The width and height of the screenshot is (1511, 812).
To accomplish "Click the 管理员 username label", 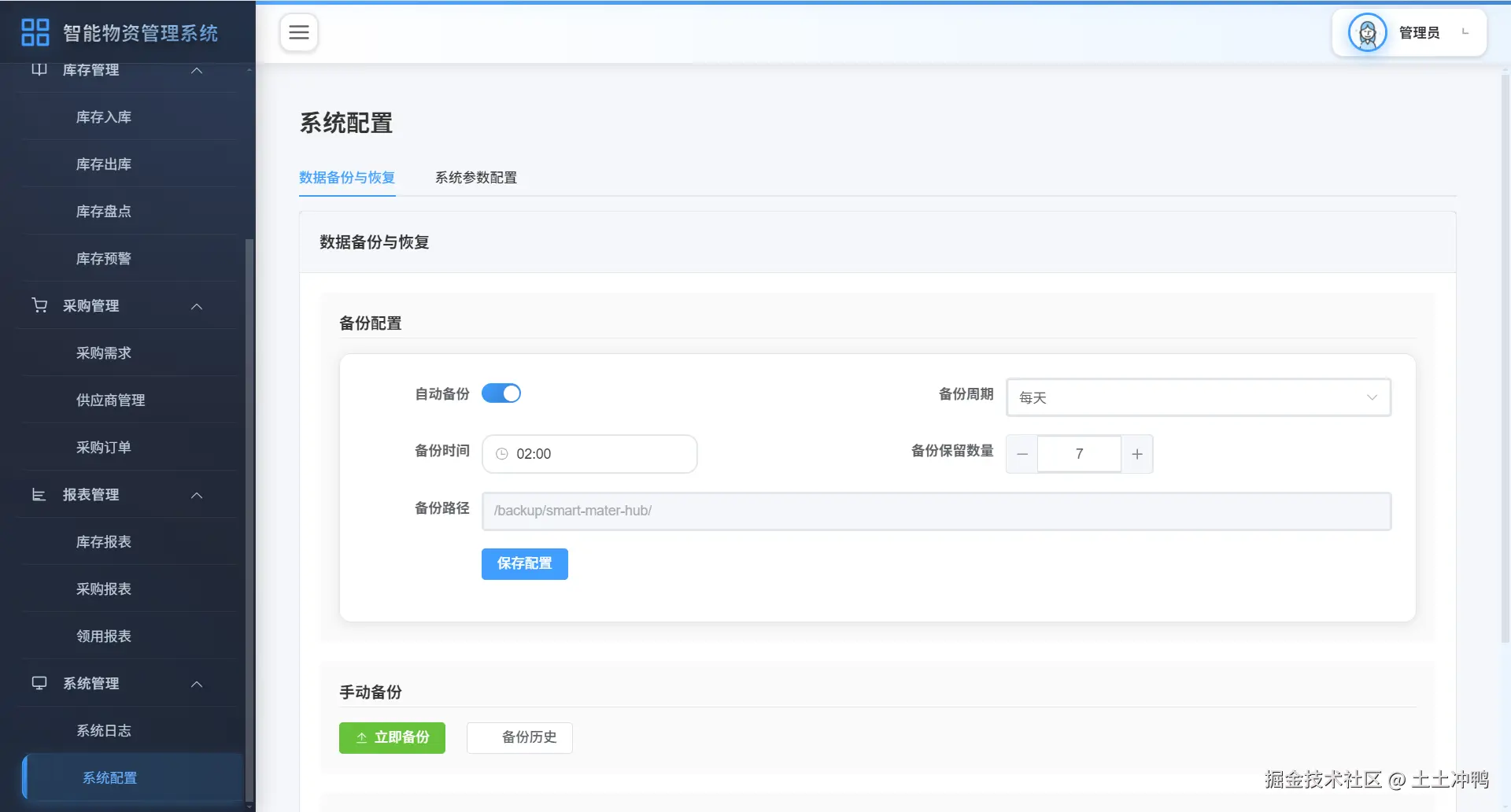I will pos(1419,32).
